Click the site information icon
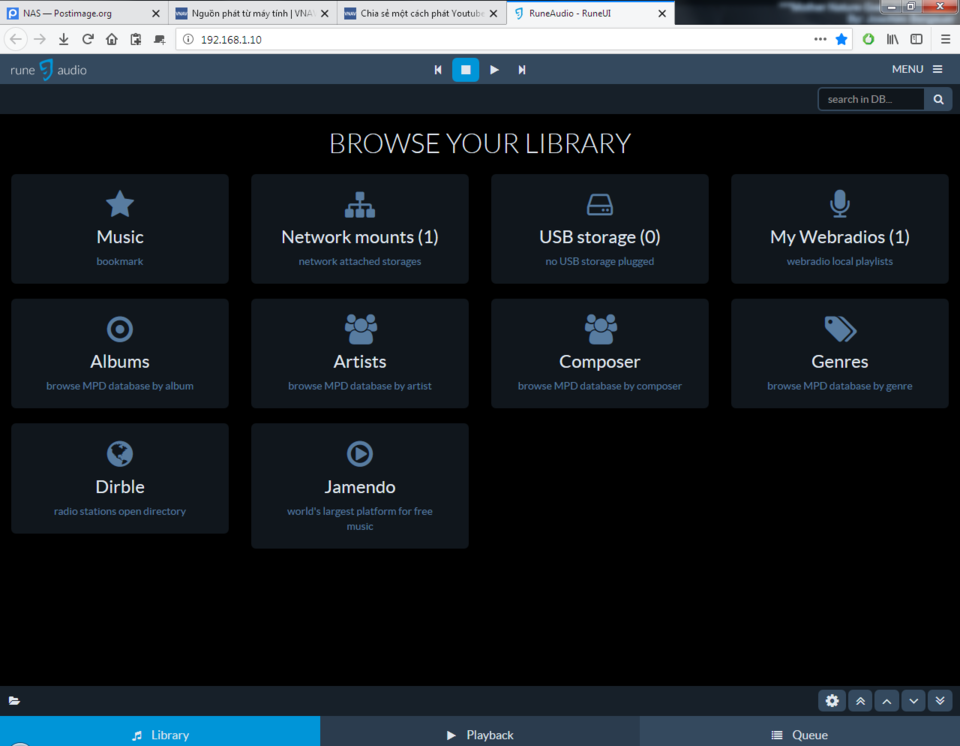The height and width of the screenshot is (746, 960). pos(189,39)
